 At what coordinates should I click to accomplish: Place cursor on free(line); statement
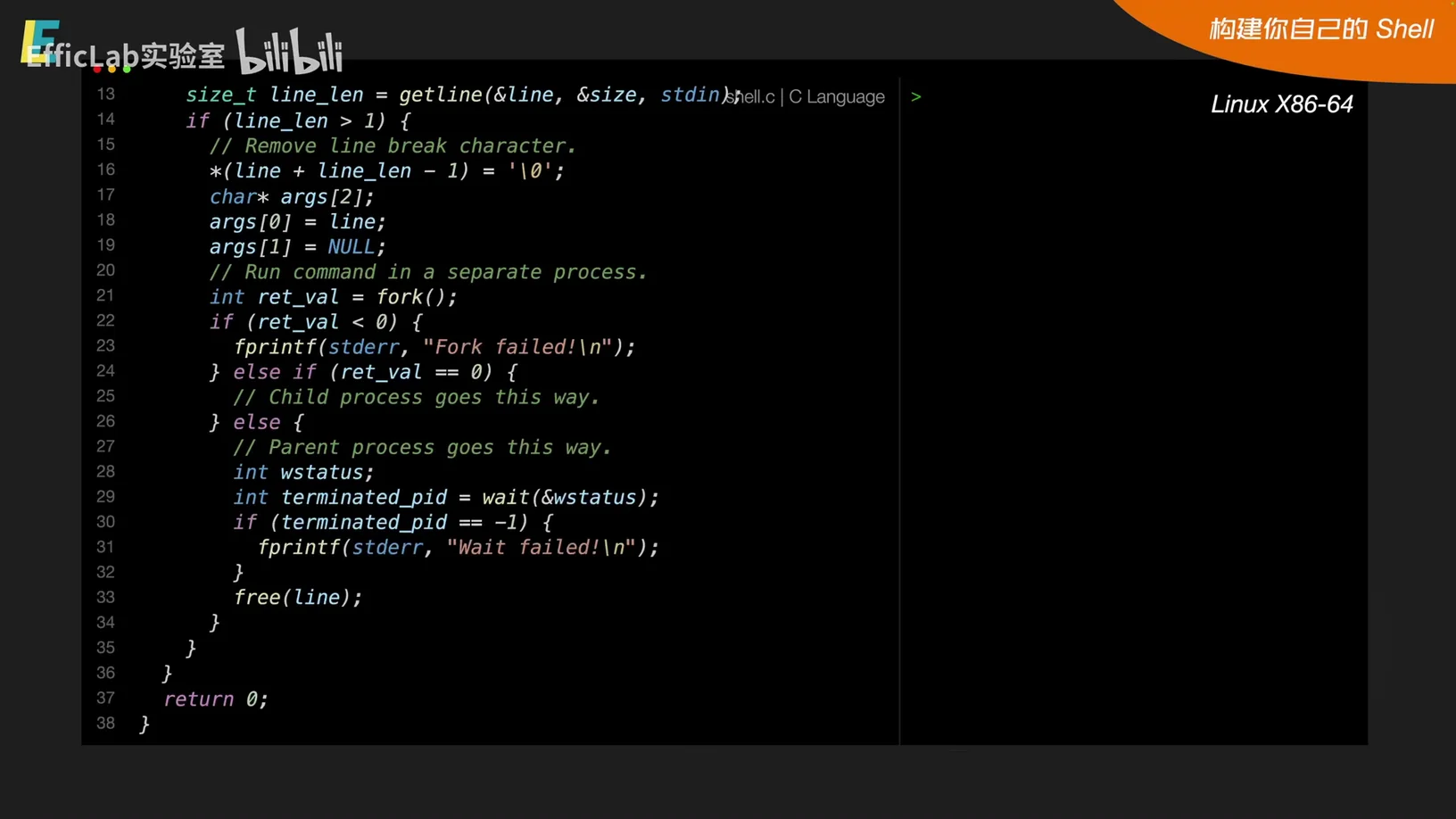pyautogui.click(x=298, y=598)
